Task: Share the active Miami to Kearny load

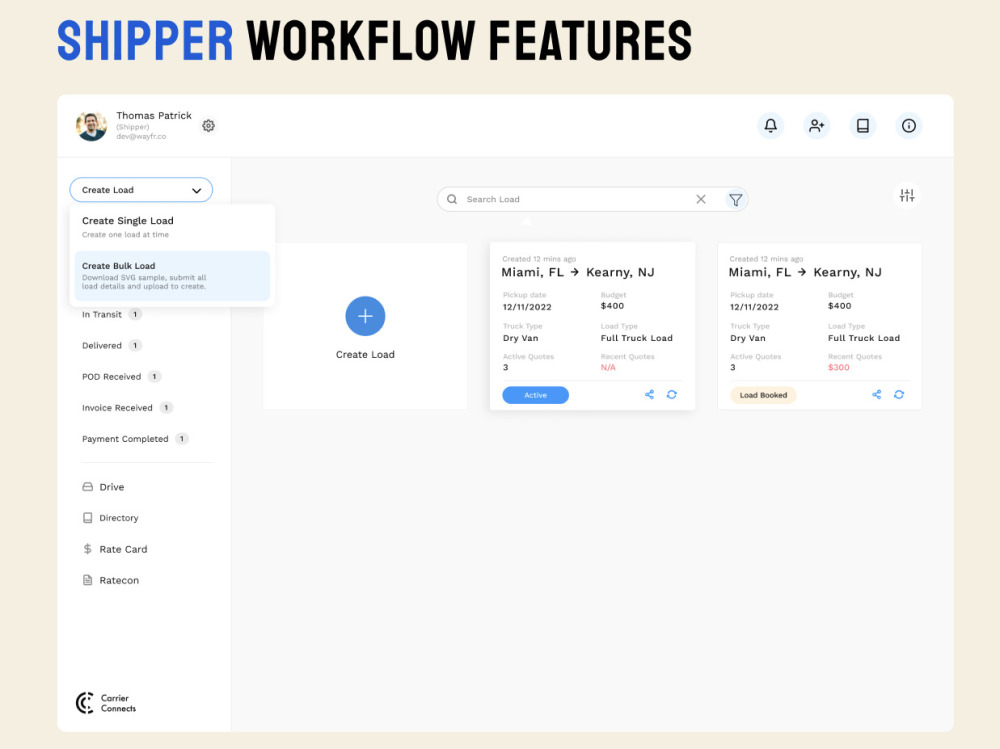Action: (x=648, y=395)
